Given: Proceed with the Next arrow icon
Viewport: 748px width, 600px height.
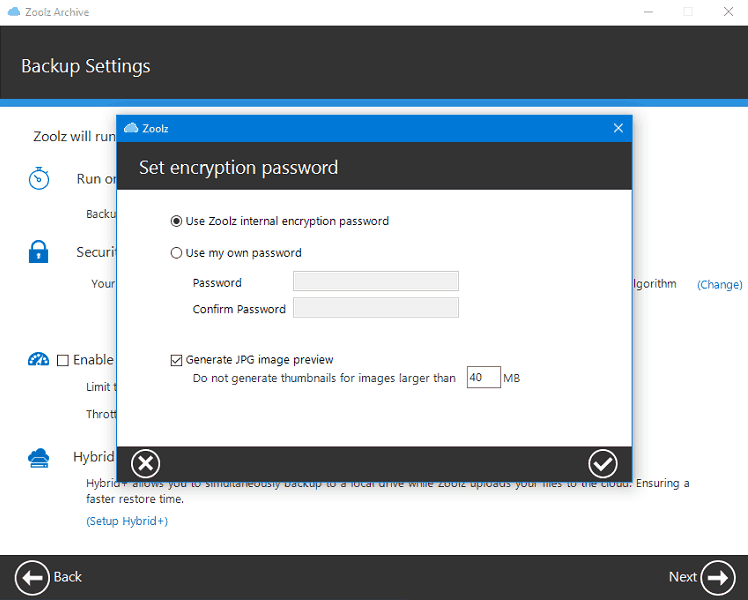Looking at the screenshot, I should point(718,578).
